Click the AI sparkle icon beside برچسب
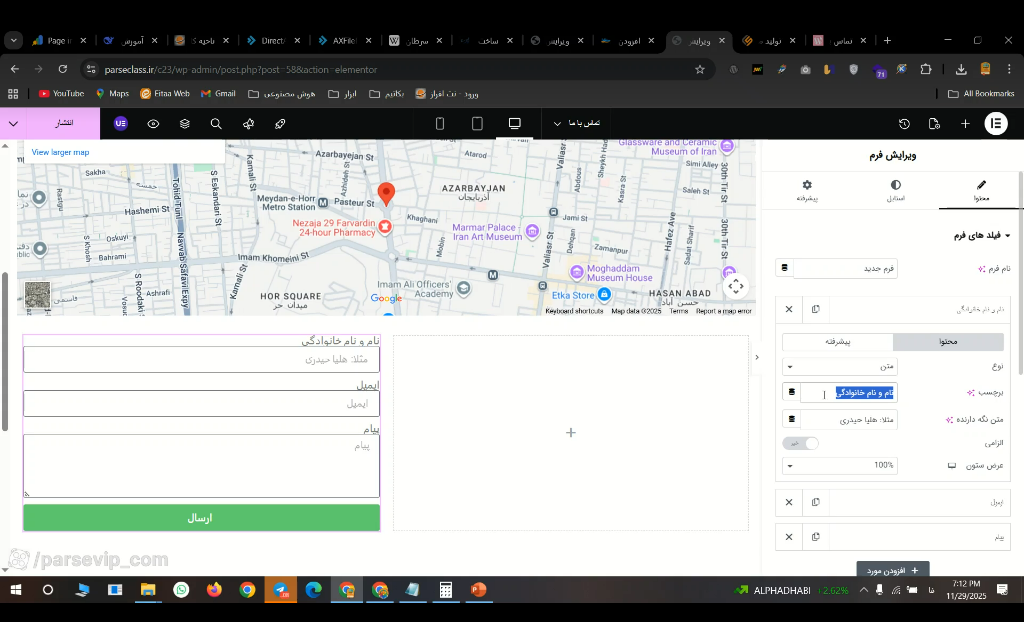1024x622 pixels. (970, 393)
